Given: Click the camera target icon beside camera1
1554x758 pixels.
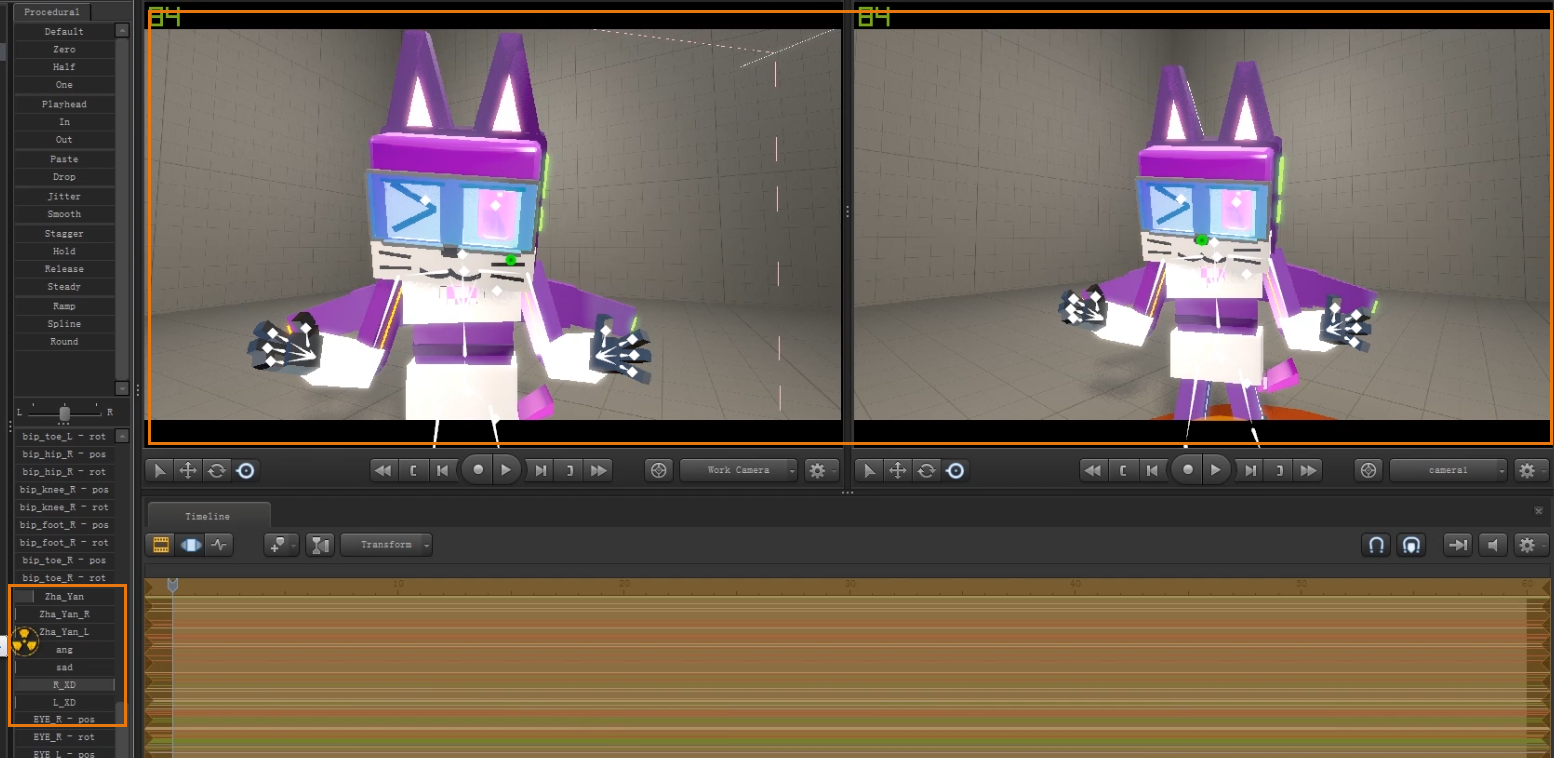Looking at the screenshot, I should click(x=1369, y=470).
